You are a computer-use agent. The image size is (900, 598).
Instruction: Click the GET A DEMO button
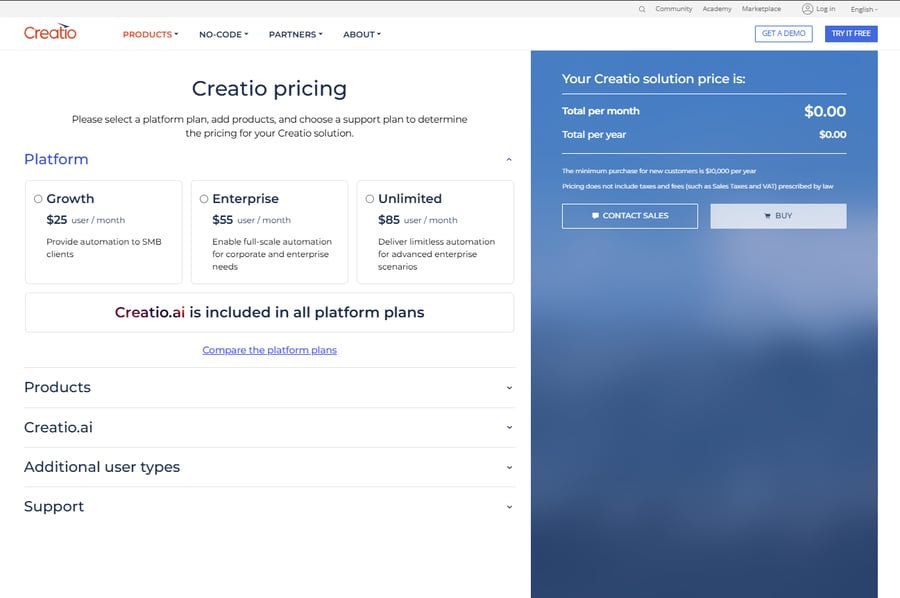[783, 34]
